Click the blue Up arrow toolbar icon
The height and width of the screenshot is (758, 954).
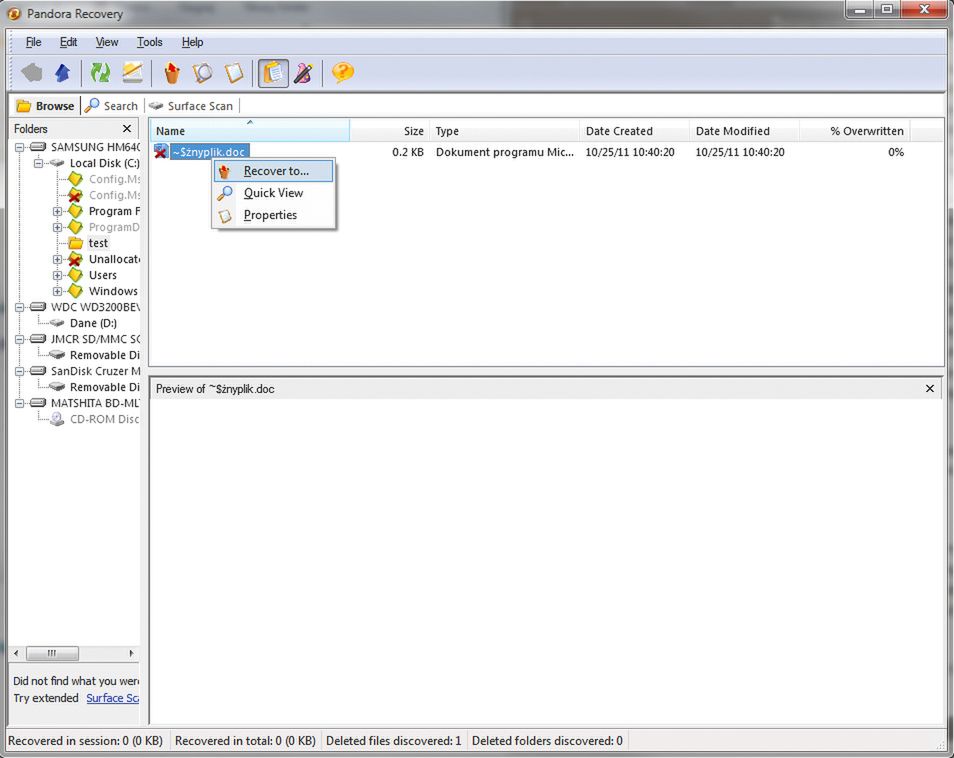pos(63,73)
